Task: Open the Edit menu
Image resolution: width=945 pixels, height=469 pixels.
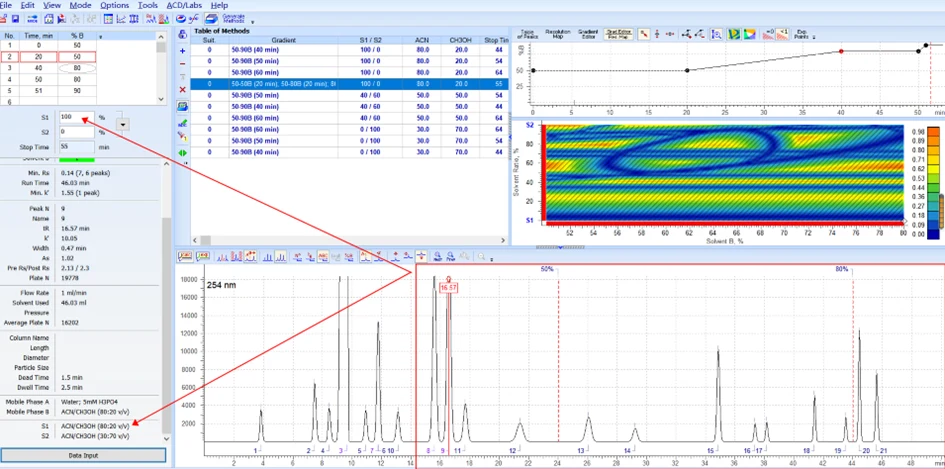Action: (27, 5)
